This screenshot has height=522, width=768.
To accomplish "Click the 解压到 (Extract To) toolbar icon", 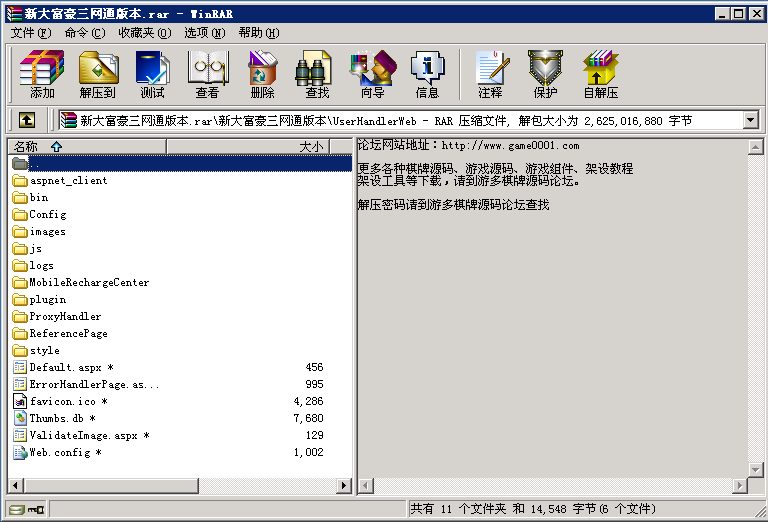I will 98,74.
